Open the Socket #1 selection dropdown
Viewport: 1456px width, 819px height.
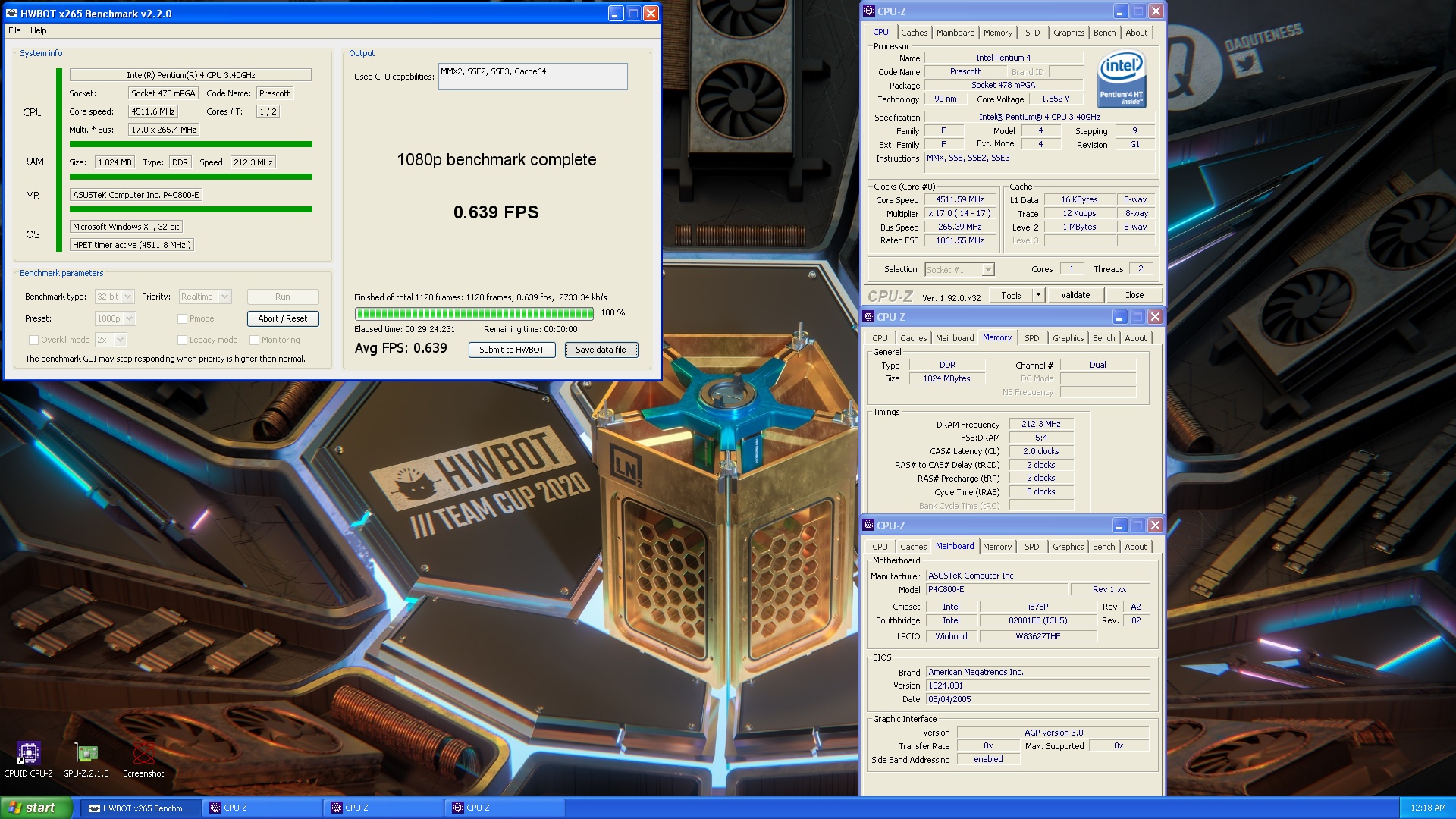coord(959,270)
